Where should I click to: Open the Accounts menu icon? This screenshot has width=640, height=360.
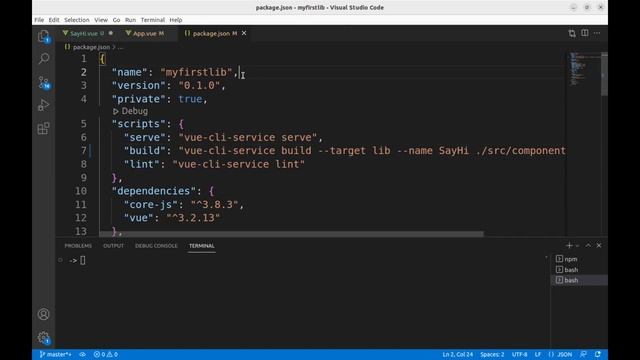tap(44, 314)
